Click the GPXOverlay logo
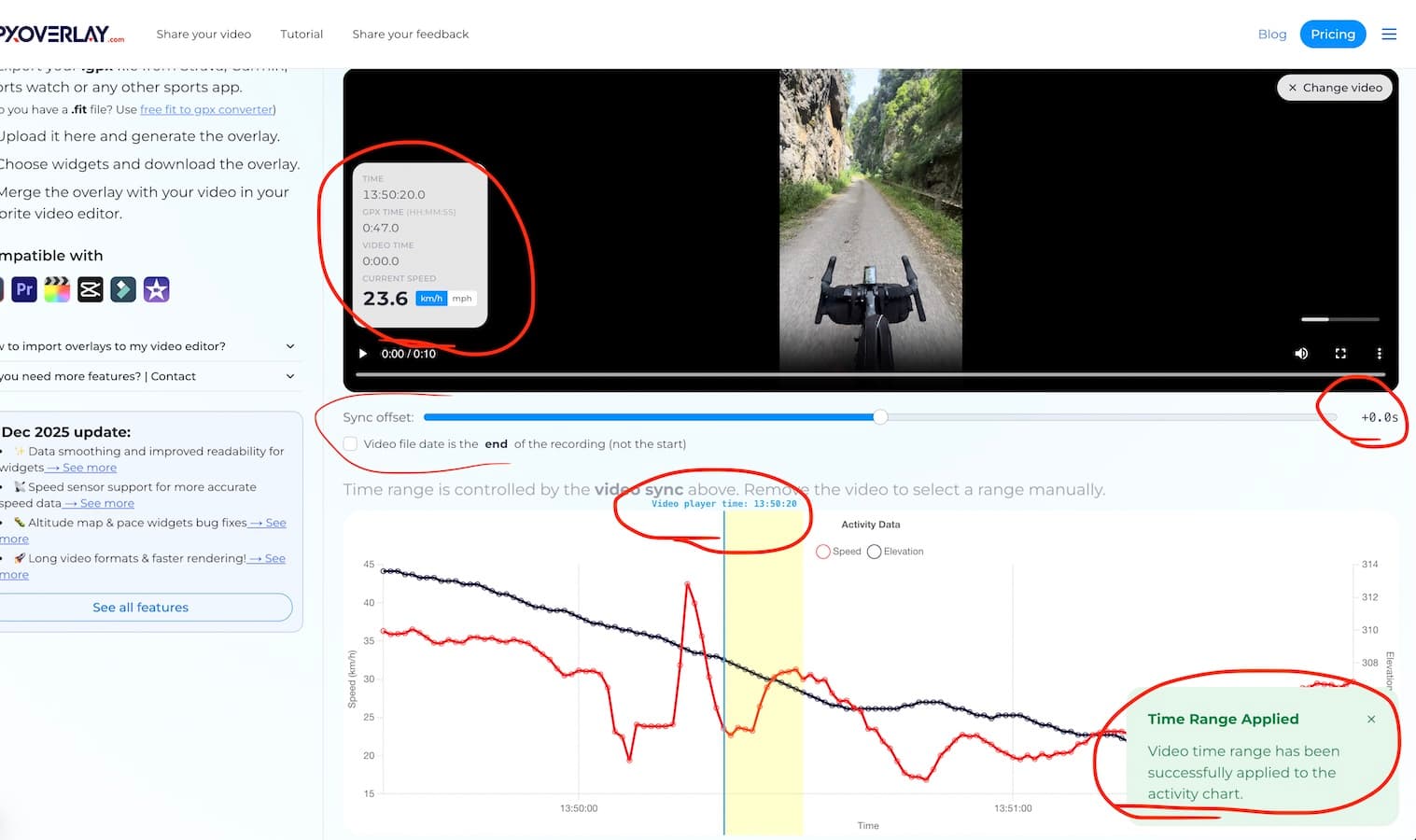The width and height of the screenshot is (1416, 840). coord(60,35)
